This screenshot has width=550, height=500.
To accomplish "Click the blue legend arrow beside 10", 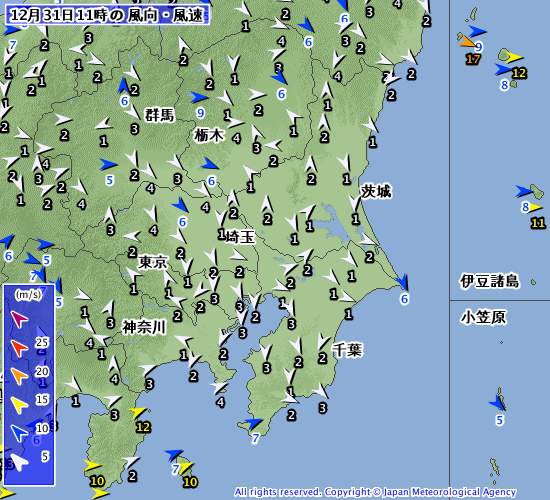I will click(19, 433).
